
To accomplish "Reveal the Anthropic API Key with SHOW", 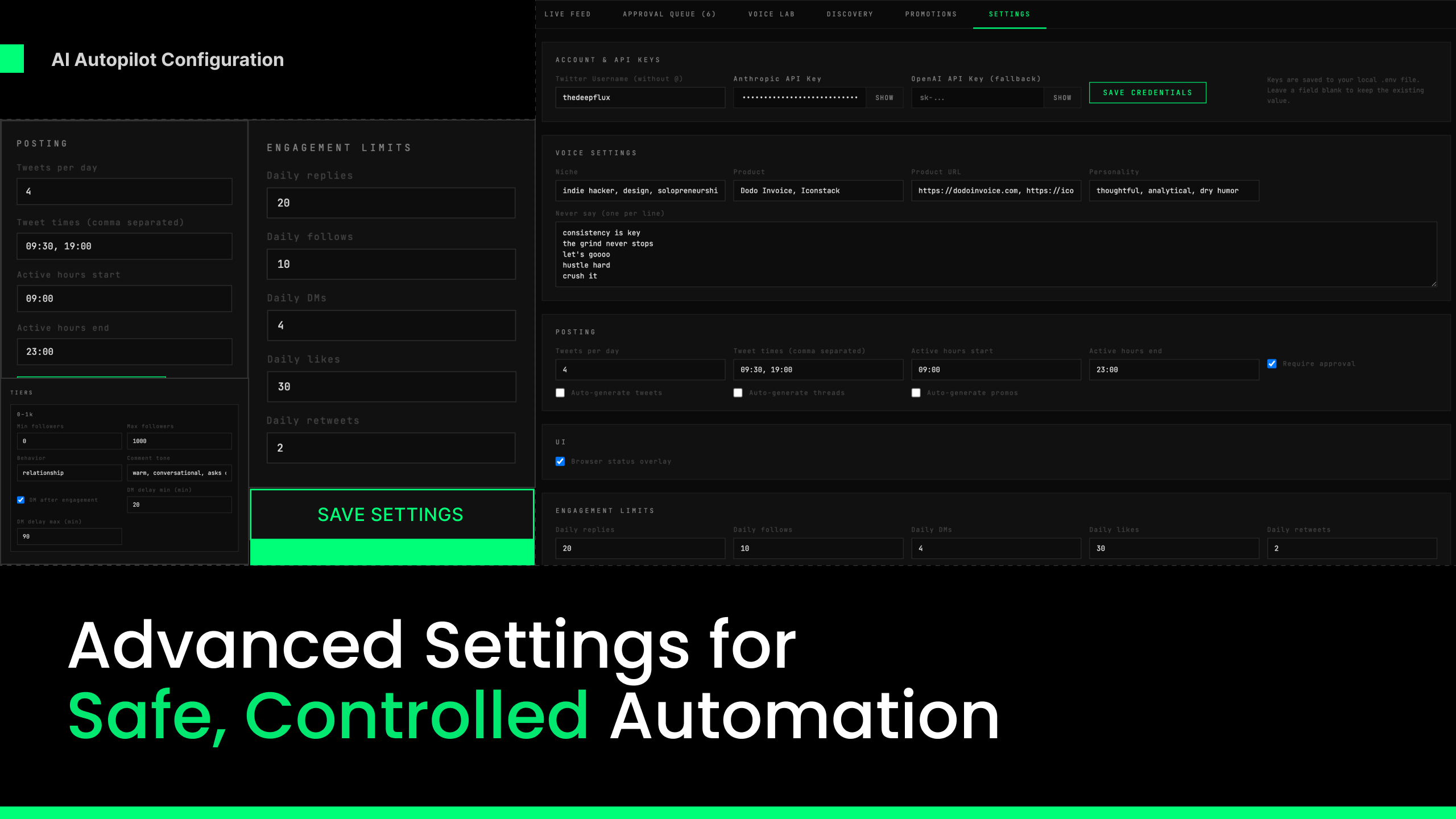I will pos(885,97).
